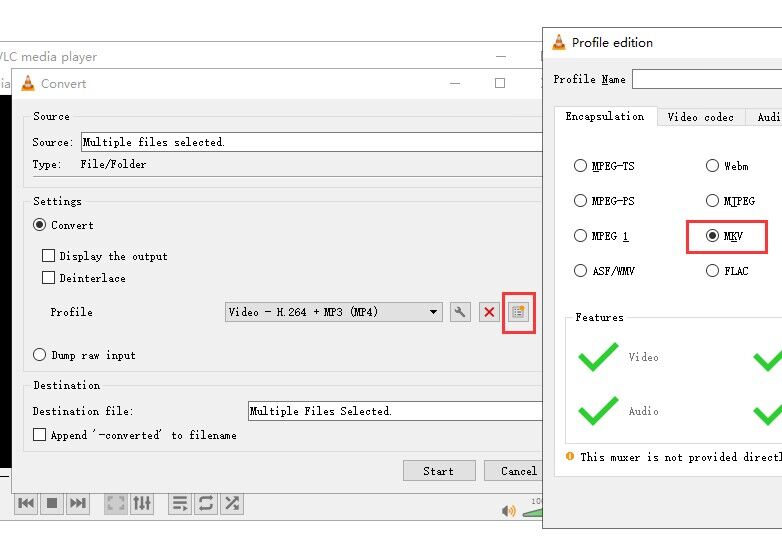Image resolution: width=782 pixels, height=543 pixels.
Task: Click the wrench edit profile icon
Action: pyautogui.click(x=460, y=313)
